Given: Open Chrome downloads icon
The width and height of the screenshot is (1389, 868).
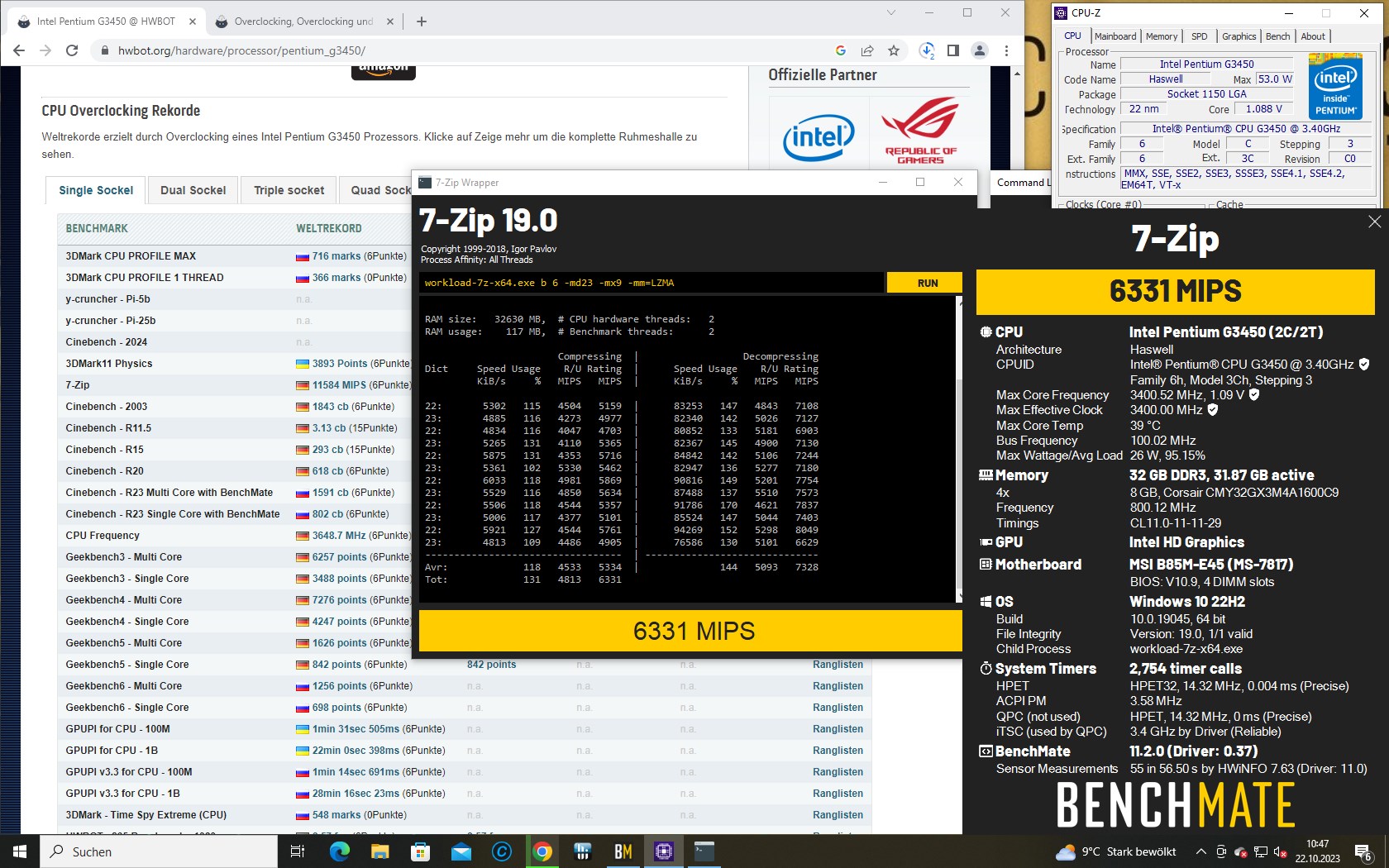Looking at the screenshot, I should click(x=927, y=50).
